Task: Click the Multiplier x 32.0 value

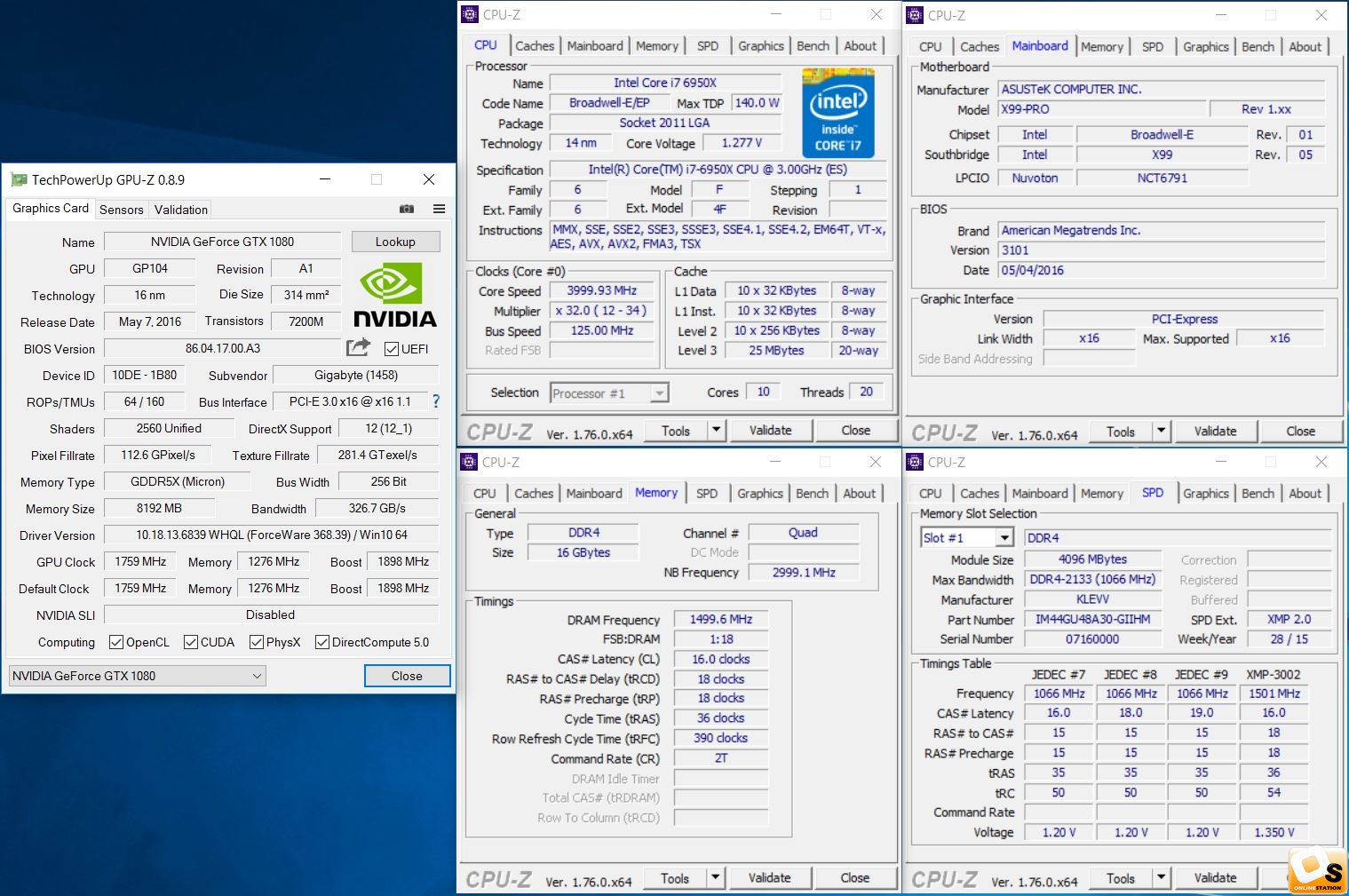Action: click(x=601, y=311)
